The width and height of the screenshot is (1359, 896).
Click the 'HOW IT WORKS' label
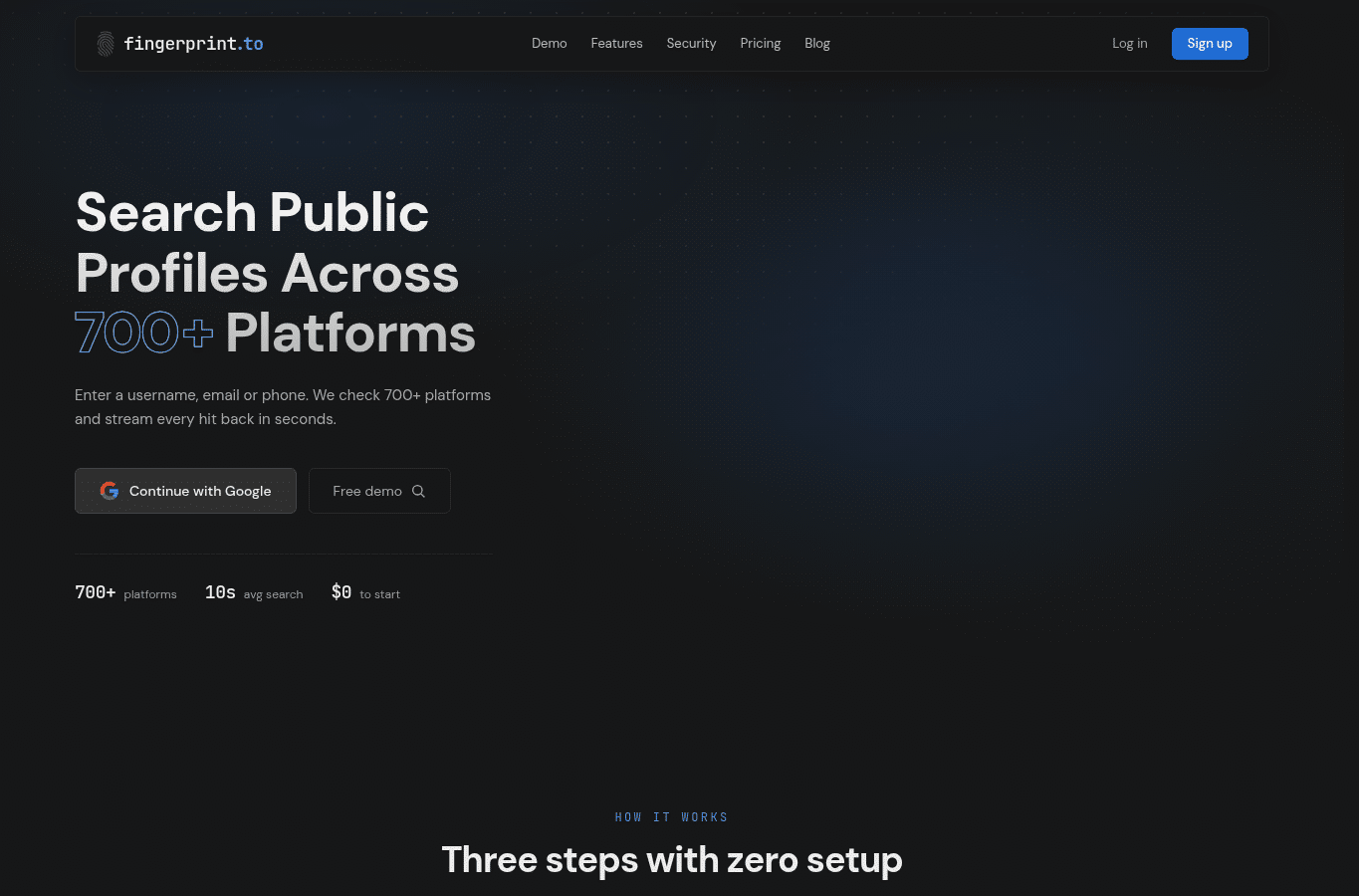(672, 817)
